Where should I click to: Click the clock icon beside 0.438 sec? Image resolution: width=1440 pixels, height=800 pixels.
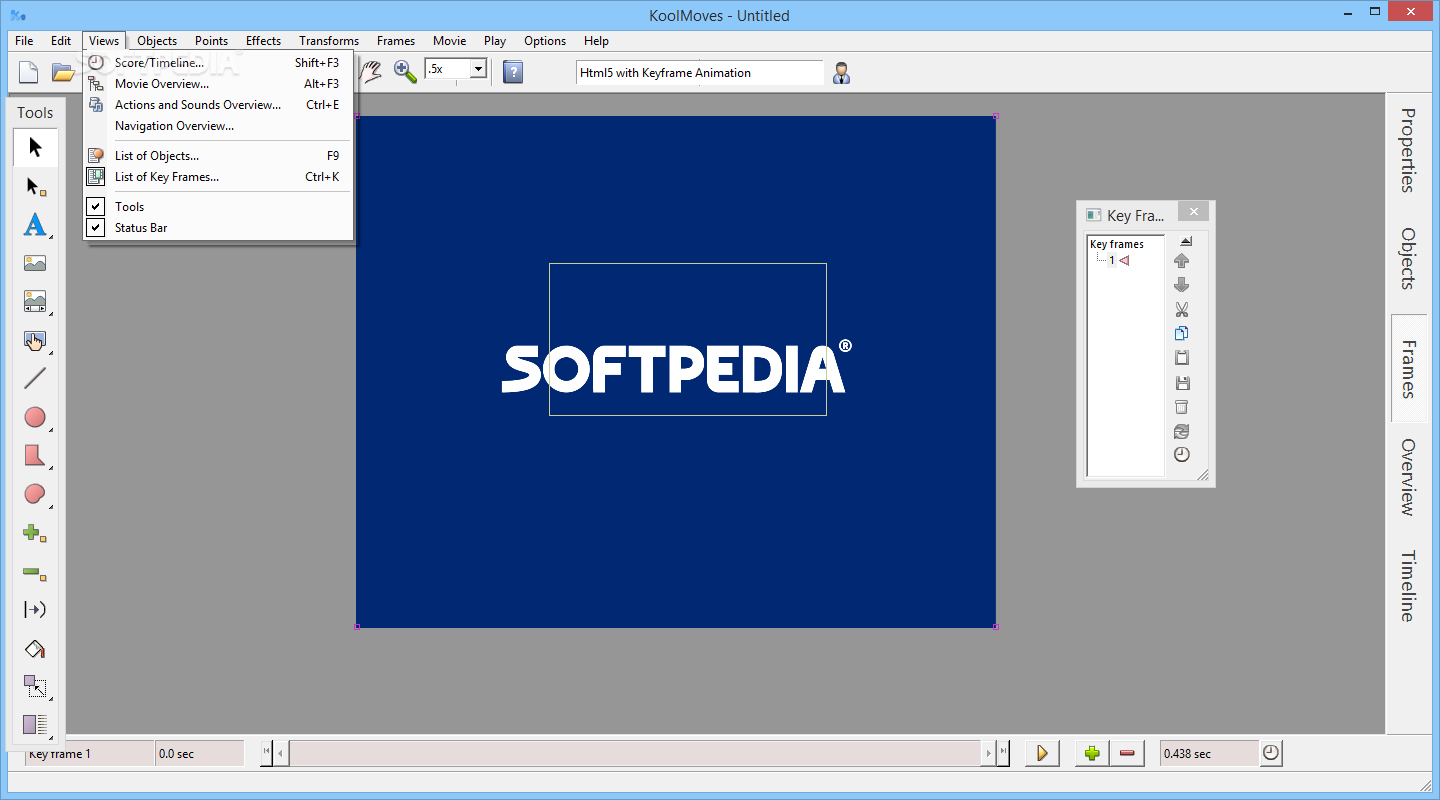1271,753
